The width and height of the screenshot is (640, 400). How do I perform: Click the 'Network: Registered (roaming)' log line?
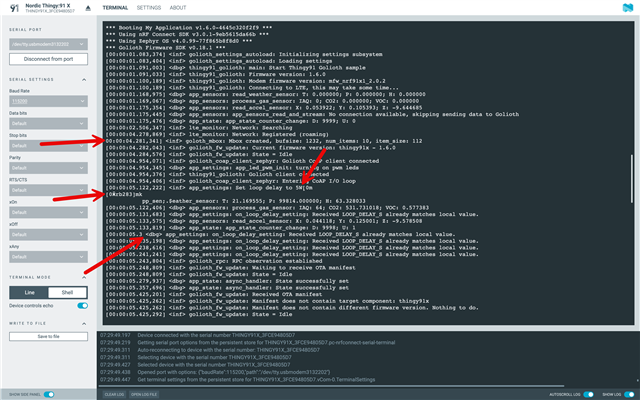tap(217, 134)
